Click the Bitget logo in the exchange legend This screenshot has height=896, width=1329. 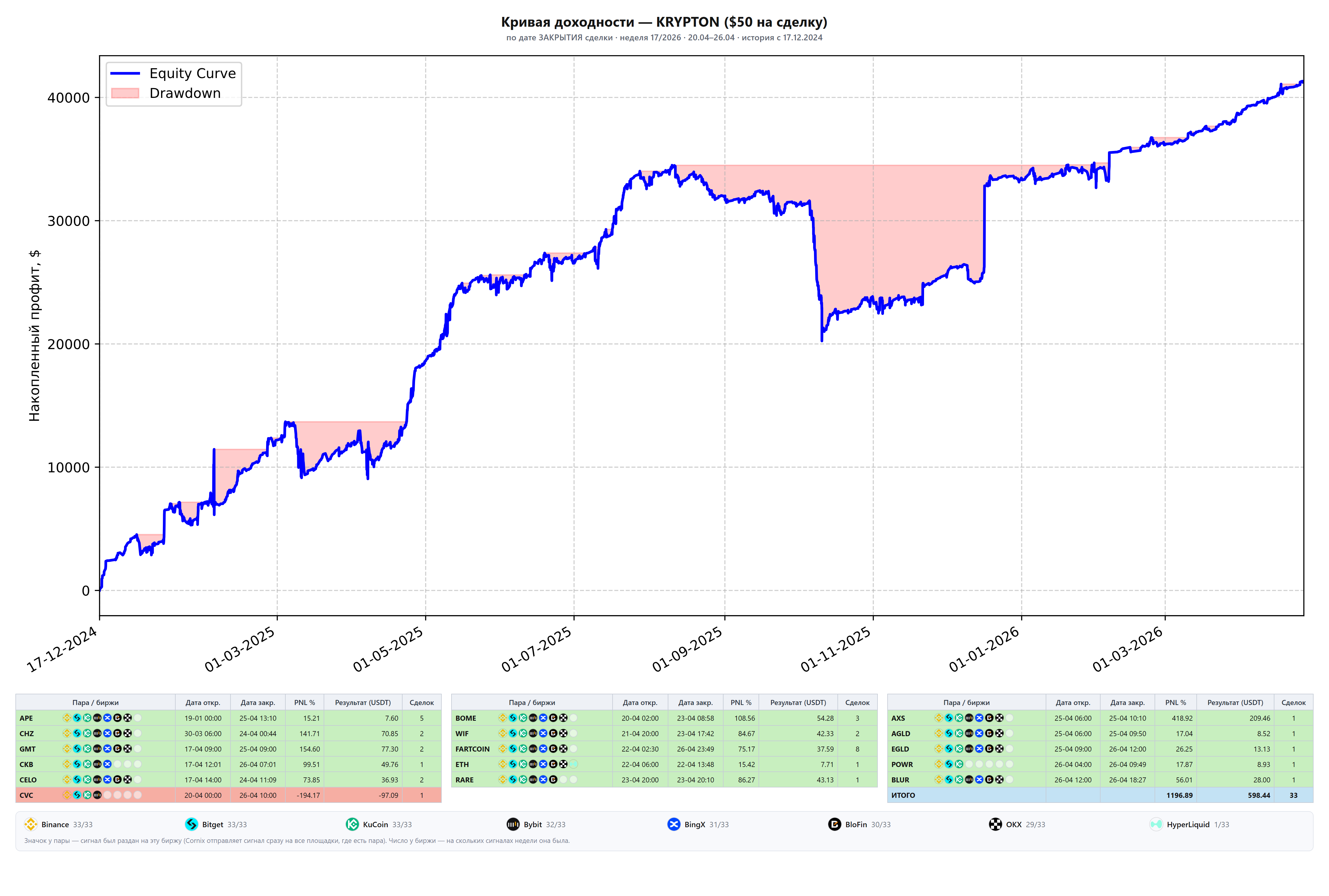coord(191,824)
